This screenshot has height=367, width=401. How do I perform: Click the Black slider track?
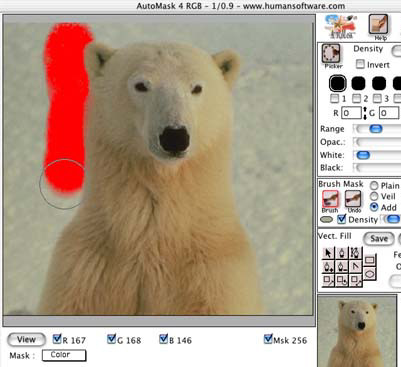[378, 168]
